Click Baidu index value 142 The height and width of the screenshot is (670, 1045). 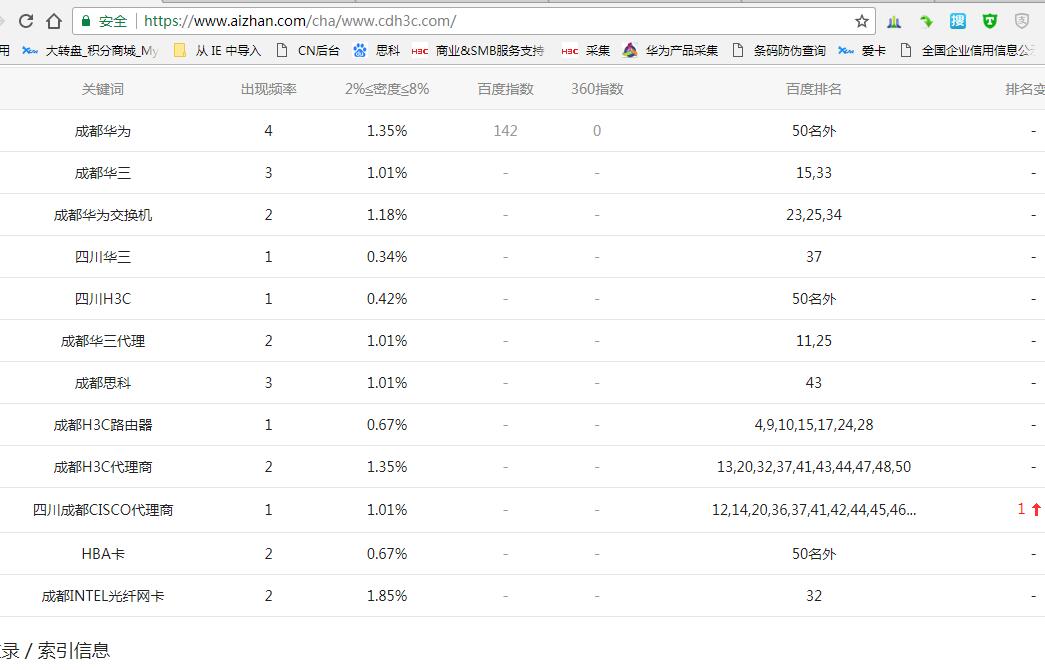click(505, 131)
